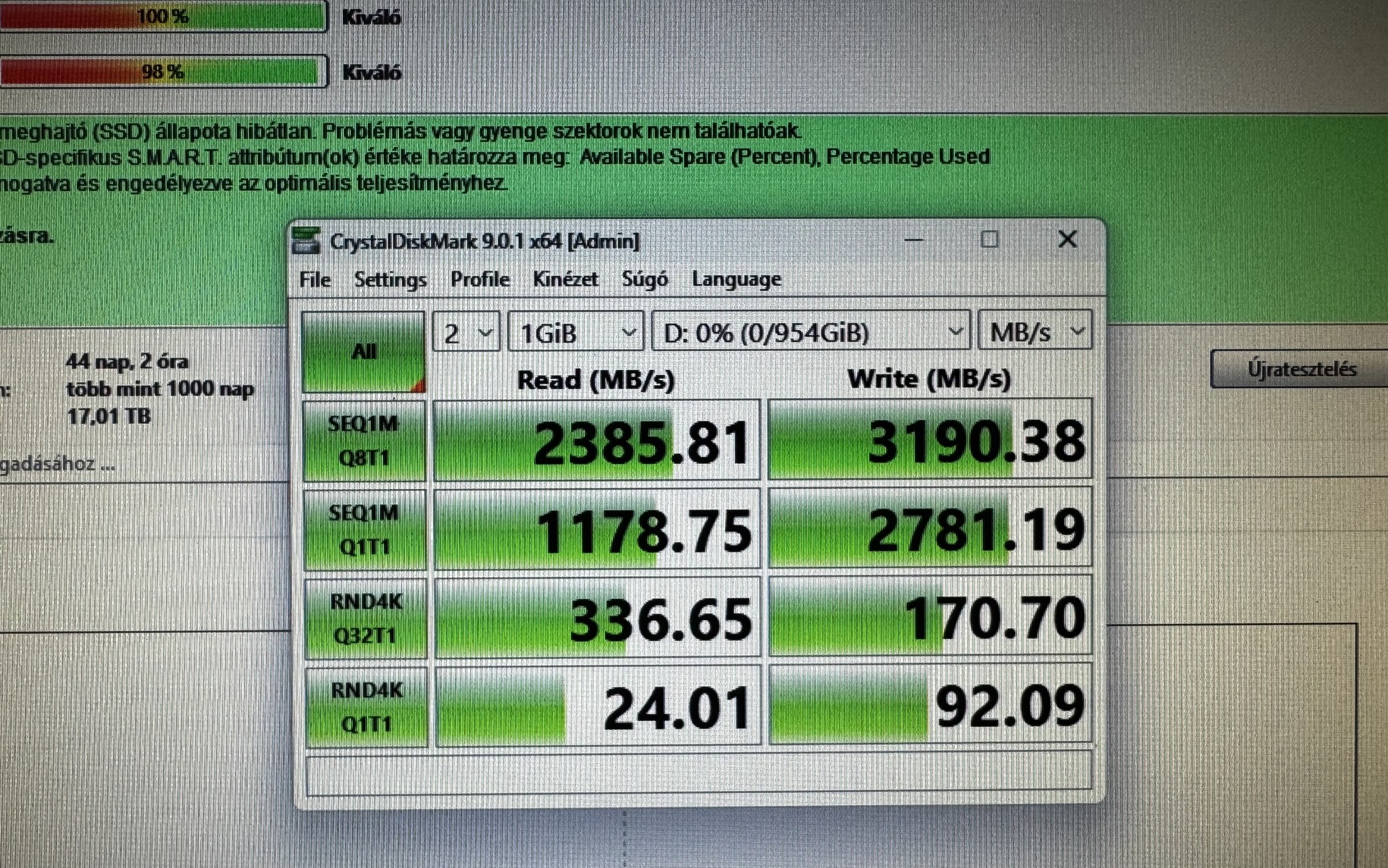Image resolution: width=1388 pixels, height=868 pixels.
Task: Click the 98 % progress bar in background window
Action: pos(163,71)
